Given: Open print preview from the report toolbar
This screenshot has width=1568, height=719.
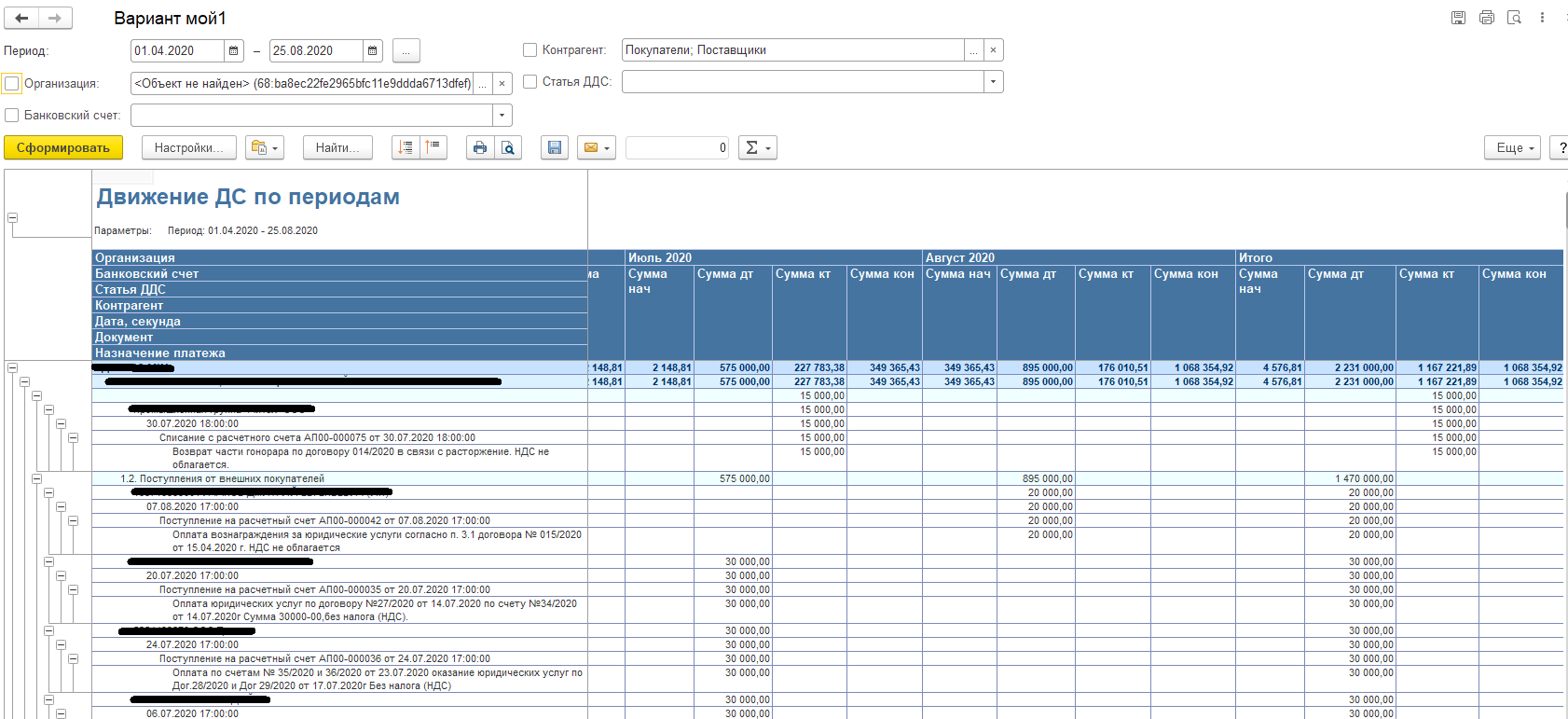Looking at the screenshot, I should click(508, 147).
